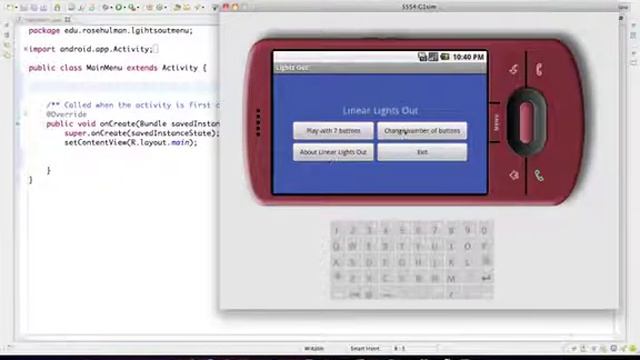
Task: Click the External Tools run icon
Action: tap(132, 7)
